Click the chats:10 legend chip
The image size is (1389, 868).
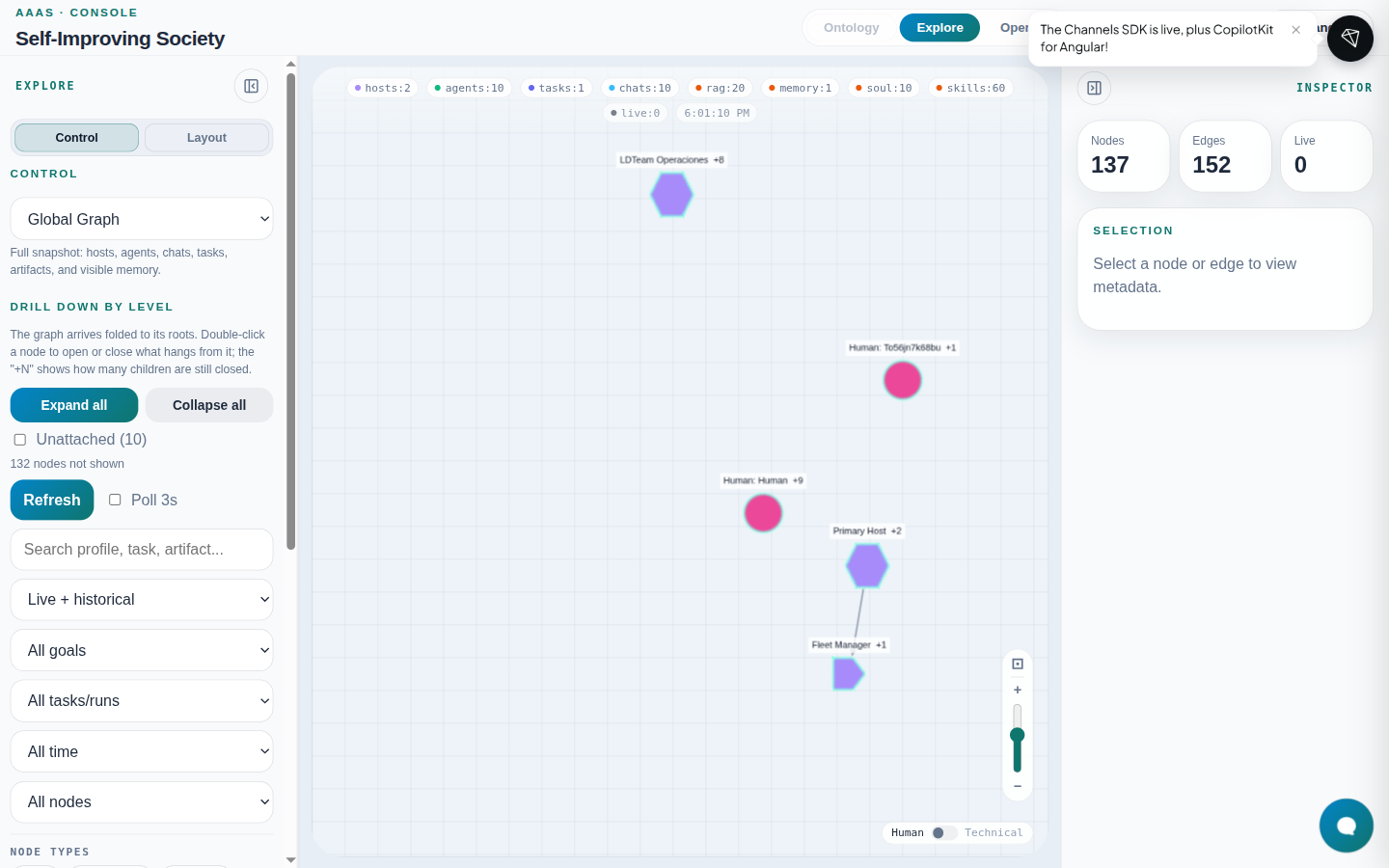[640, 88]
